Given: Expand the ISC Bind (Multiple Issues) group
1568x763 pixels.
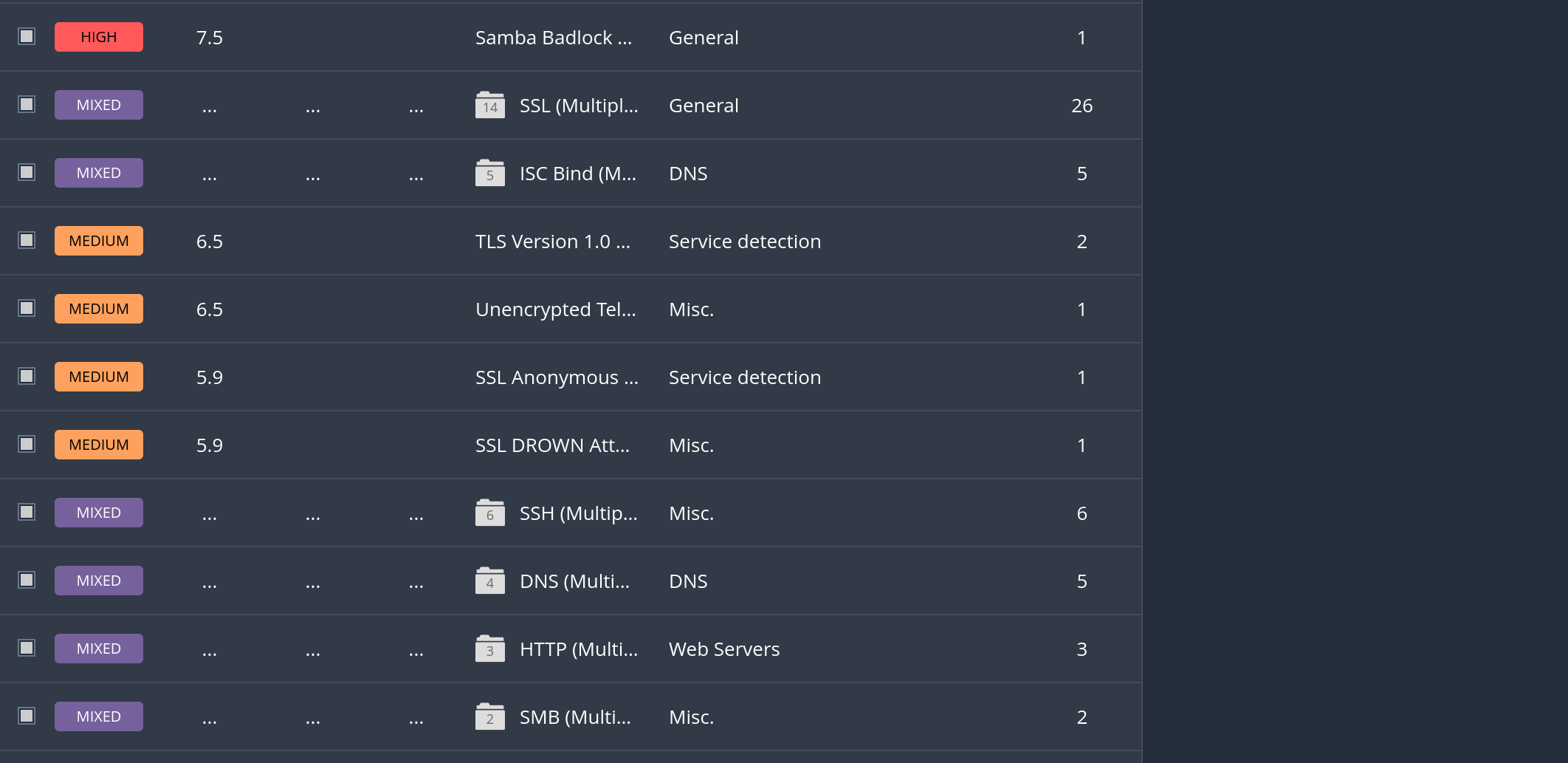Looking at the screenshot, I should pos(577,174).
